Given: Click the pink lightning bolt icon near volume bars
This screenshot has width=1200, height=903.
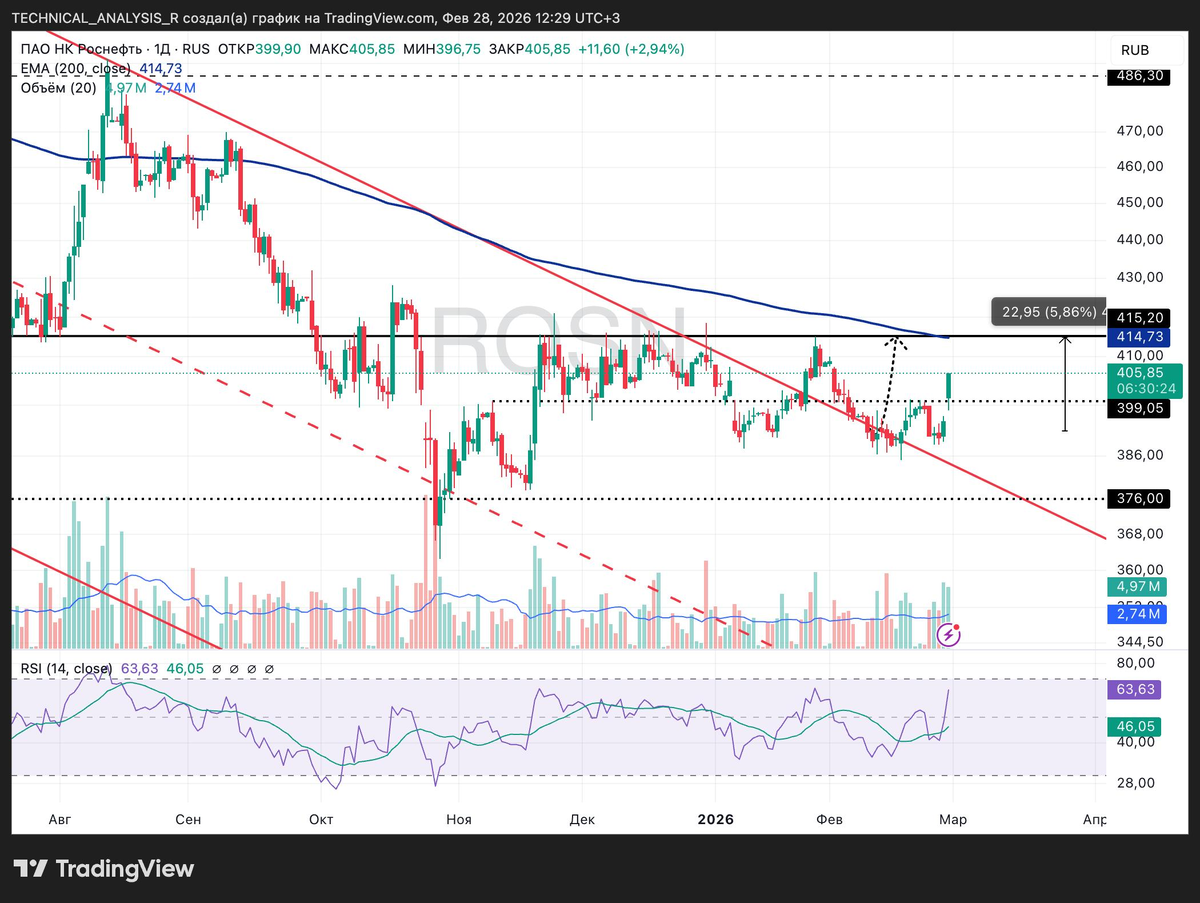Looking at the screenshot, I should 950,634.
